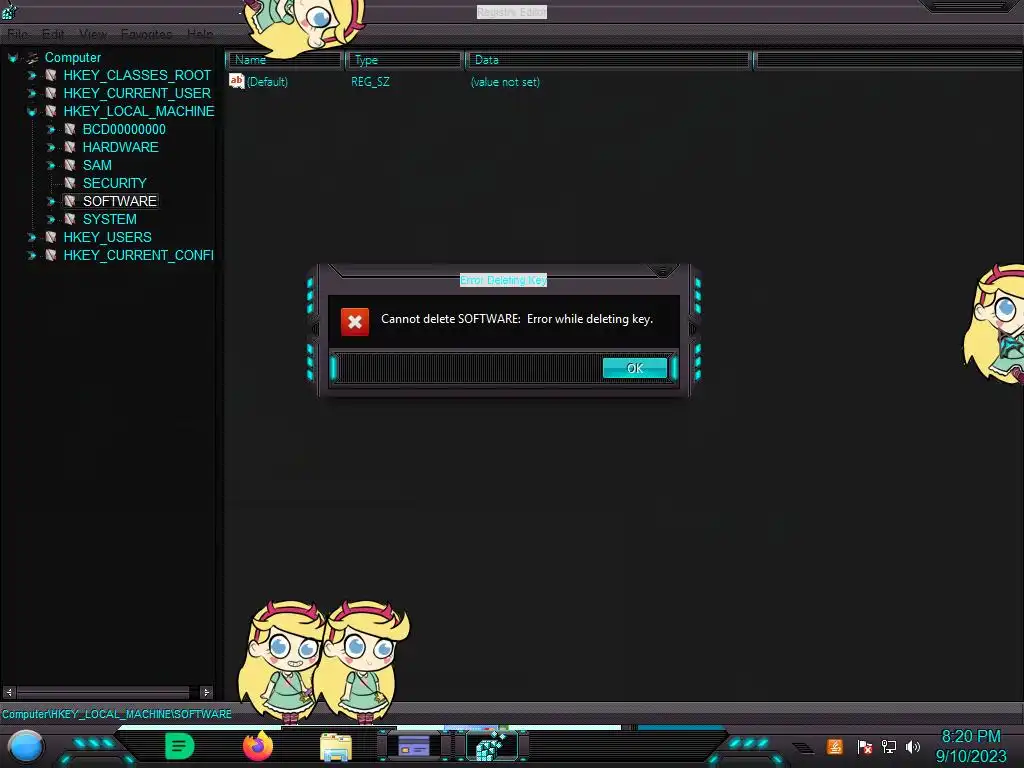Expand the SOFTWARE key arrow
1024x768 pixels.
[51, 201]
